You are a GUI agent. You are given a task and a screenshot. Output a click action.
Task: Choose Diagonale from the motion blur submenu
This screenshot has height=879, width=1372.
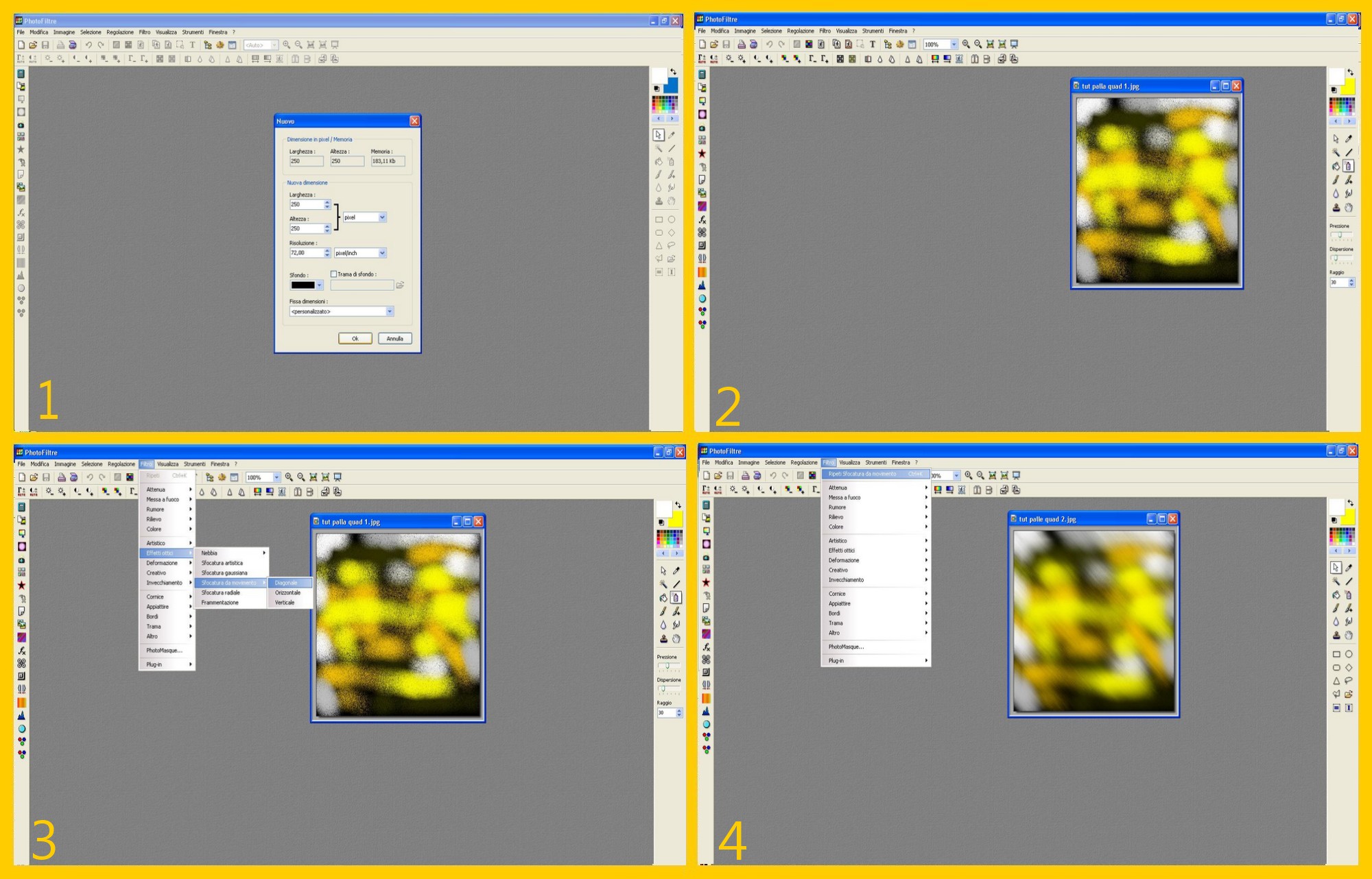287,583
